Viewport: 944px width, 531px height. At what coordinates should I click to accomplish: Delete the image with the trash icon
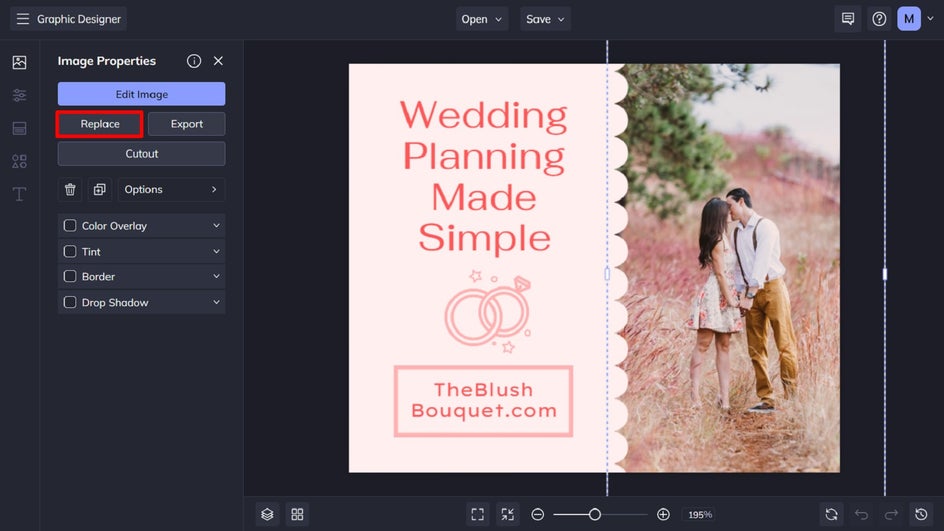click(70, 189)
